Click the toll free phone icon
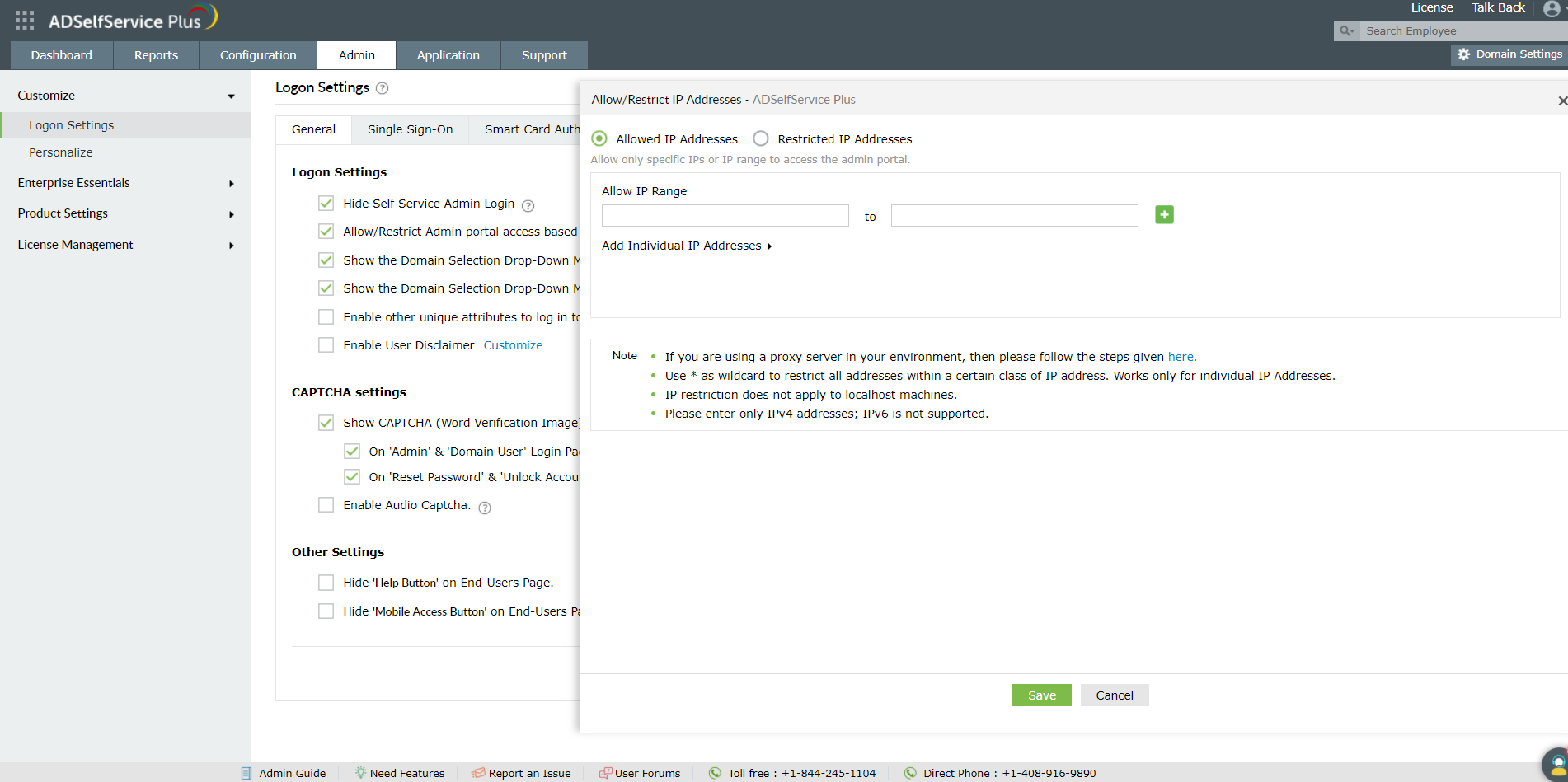The image size is (1568, 782). [715, 773]
